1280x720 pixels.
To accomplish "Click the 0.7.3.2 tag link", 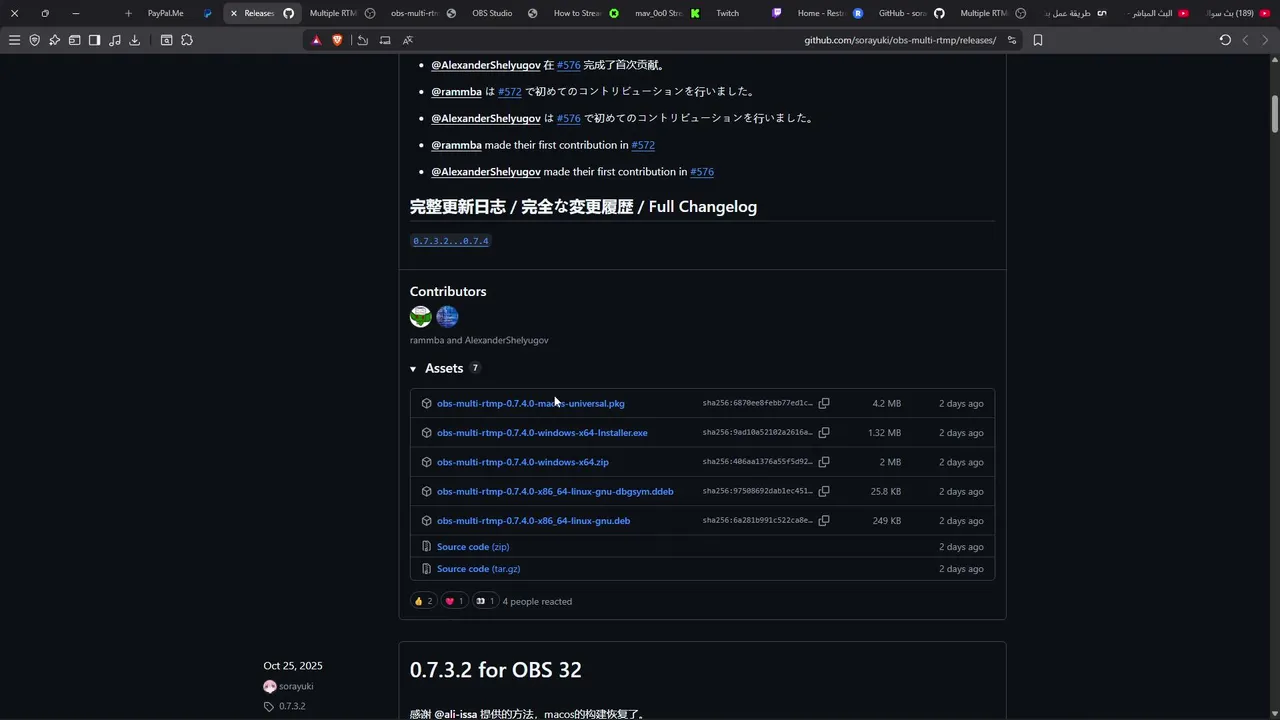I will pyautogui.click(x=292, y=706).
